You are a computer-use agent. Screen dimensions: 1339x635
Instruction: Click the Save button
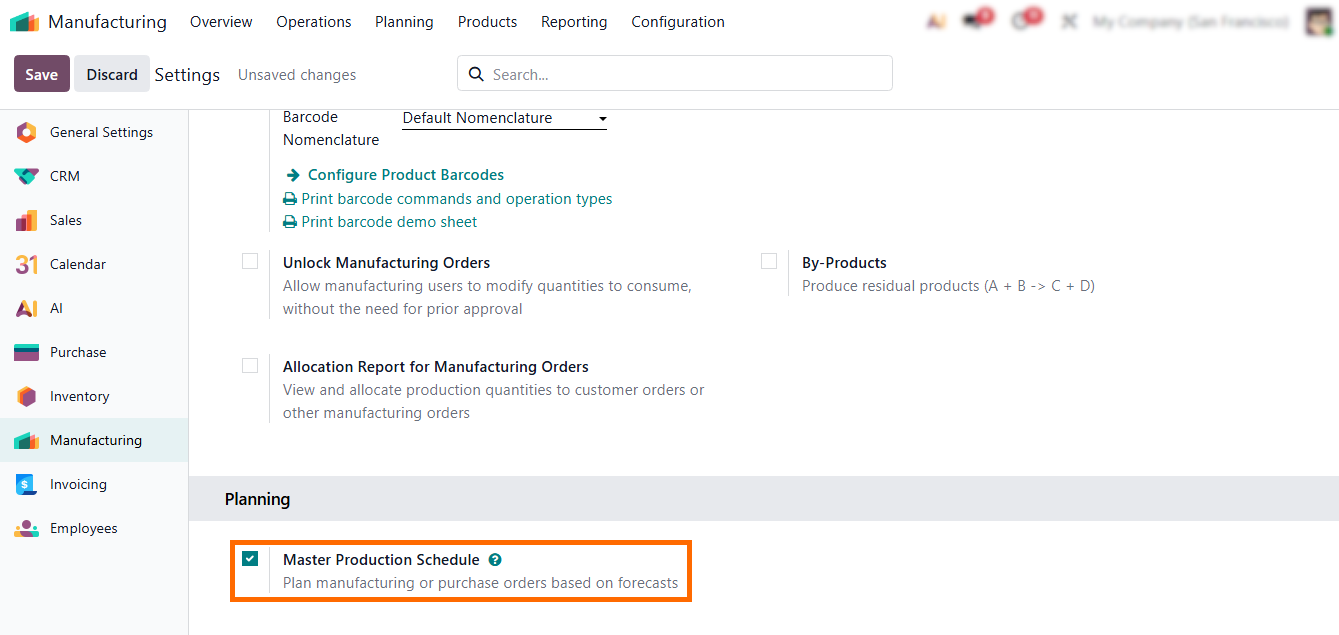coord(41,74)
